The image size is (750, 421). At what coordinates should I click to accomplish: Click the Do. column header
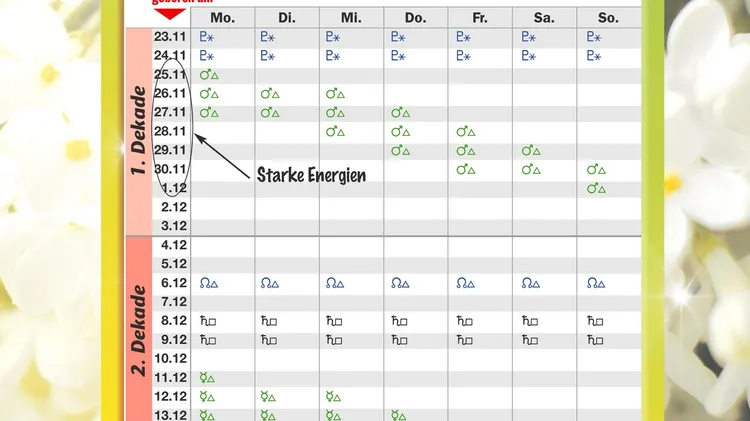[415, 18]
